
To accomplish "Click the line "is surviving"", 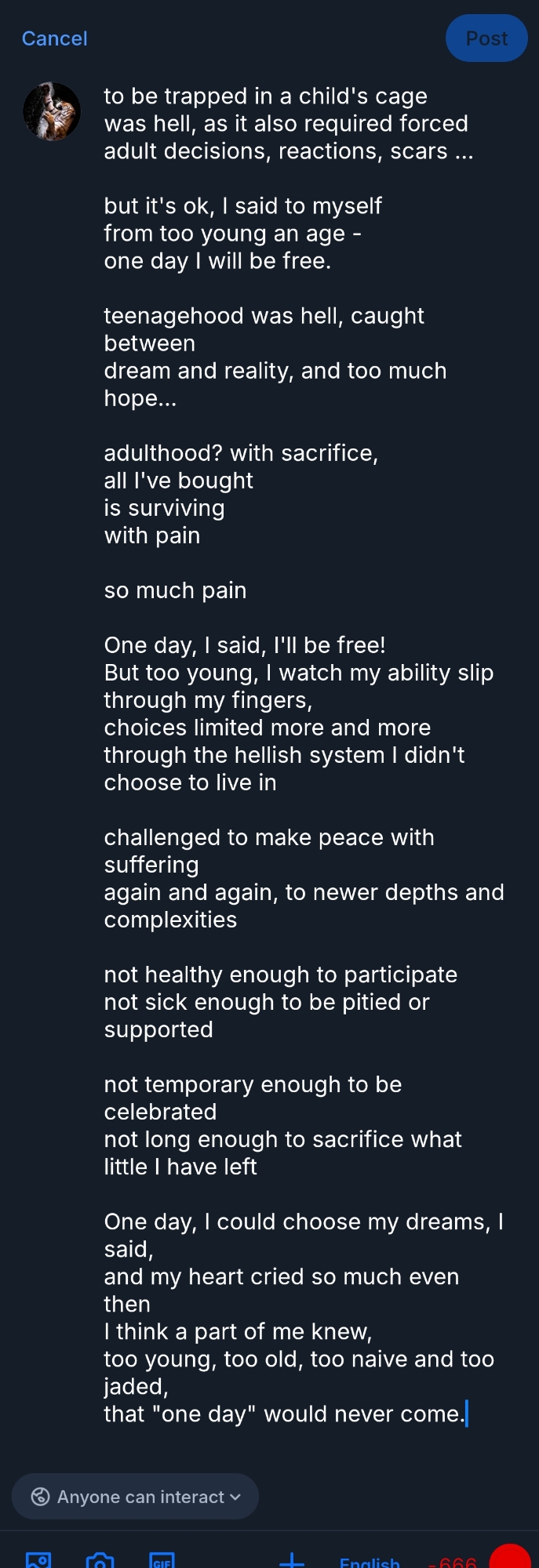I will click(164, 508).
